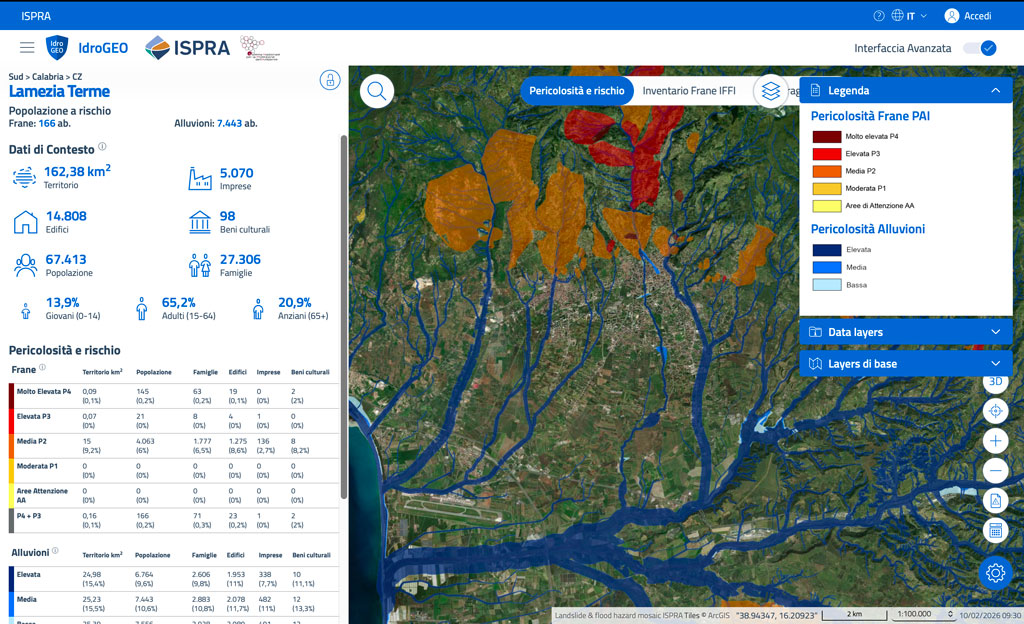Zoom out on the map
Viewport: 1024px width, 624px height.
click(x=995, y=471)
